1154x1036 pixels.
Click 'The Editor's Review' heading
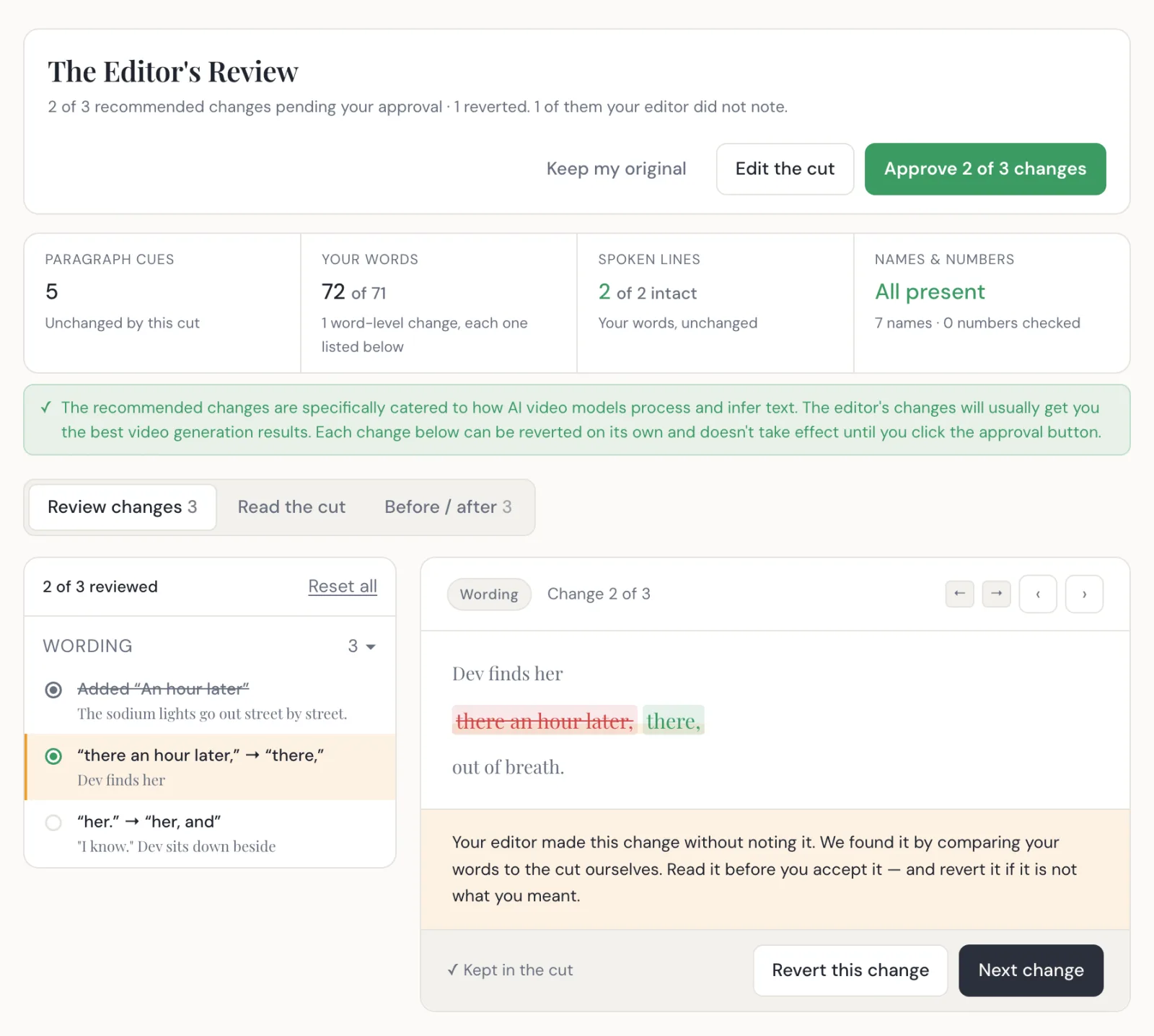172,72
